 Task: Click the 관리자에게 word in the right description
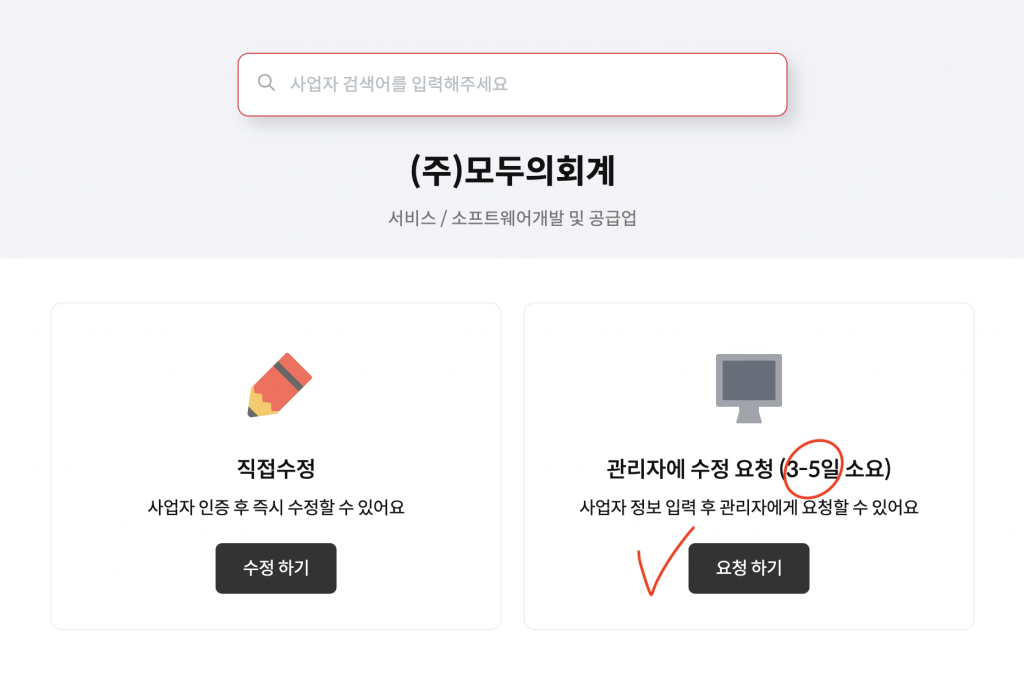(758, 507)
